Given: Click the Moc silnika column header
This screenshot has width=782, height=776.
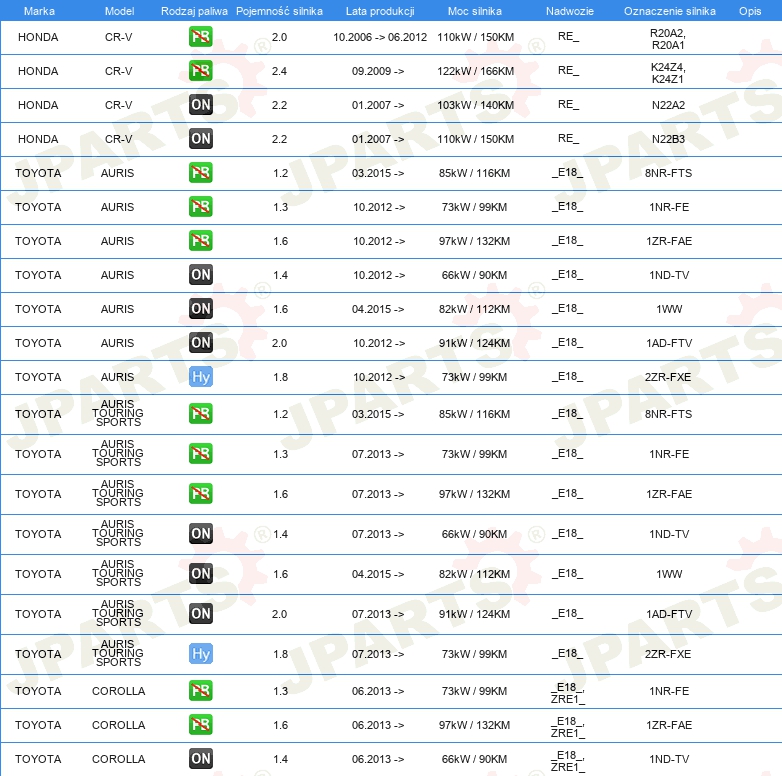Looking at the screenshot, I should (475, 11).
